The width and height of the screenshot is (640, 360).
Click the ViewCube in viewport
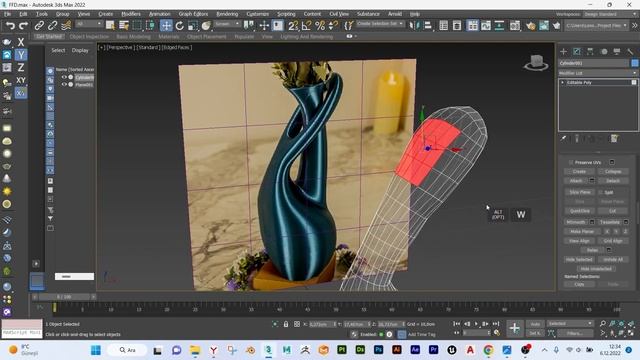[536, 62]
